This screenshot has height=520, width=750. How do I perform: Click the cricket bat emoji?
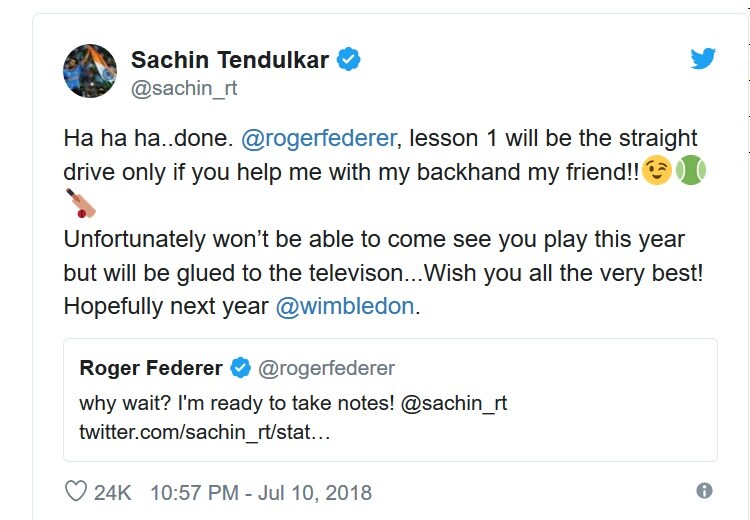click(x=82, y=203)
